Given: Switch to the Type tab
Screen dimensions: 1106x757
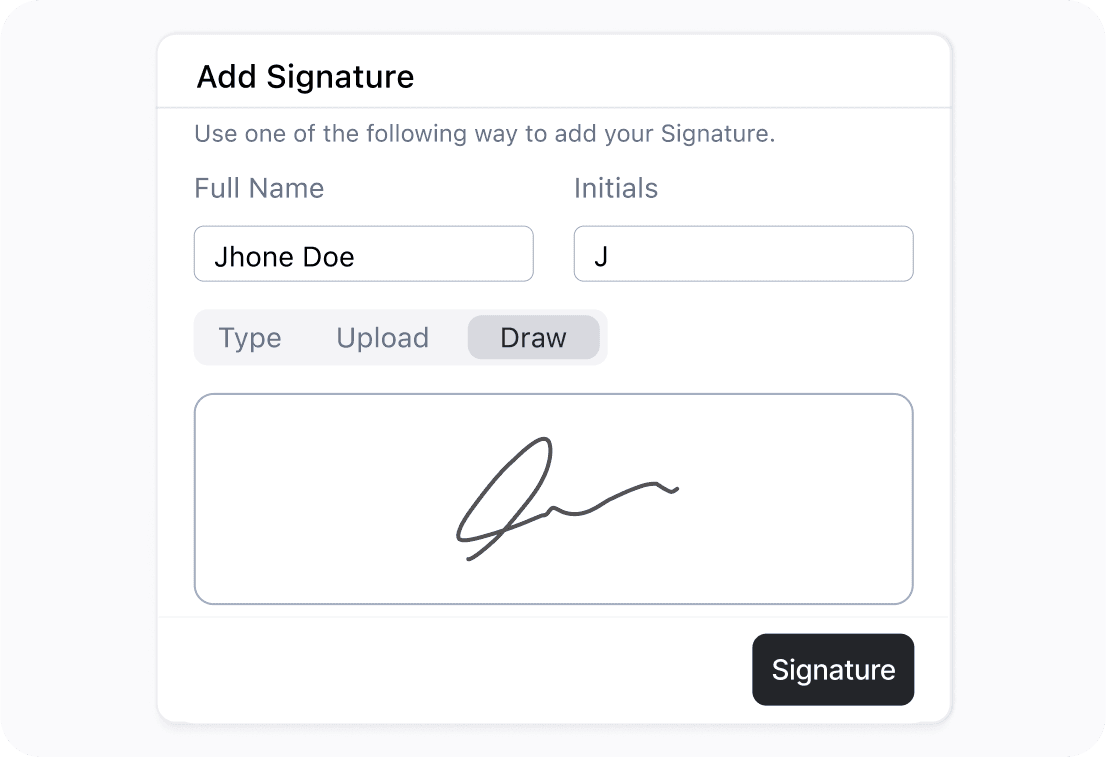Looking at the screenshot, I should tap(250, 338).
